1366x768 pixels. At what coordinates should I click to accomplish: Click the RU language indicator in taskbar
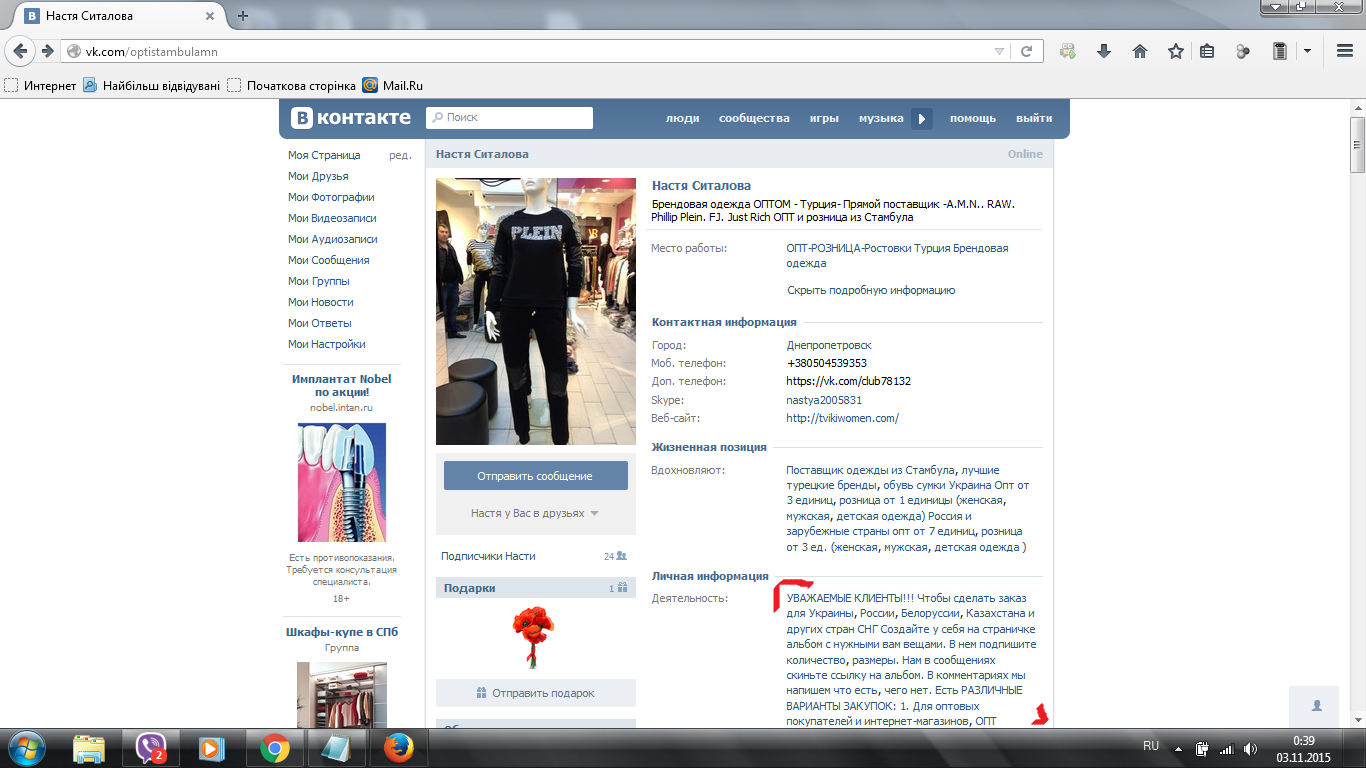click(x=1151, y=746)
